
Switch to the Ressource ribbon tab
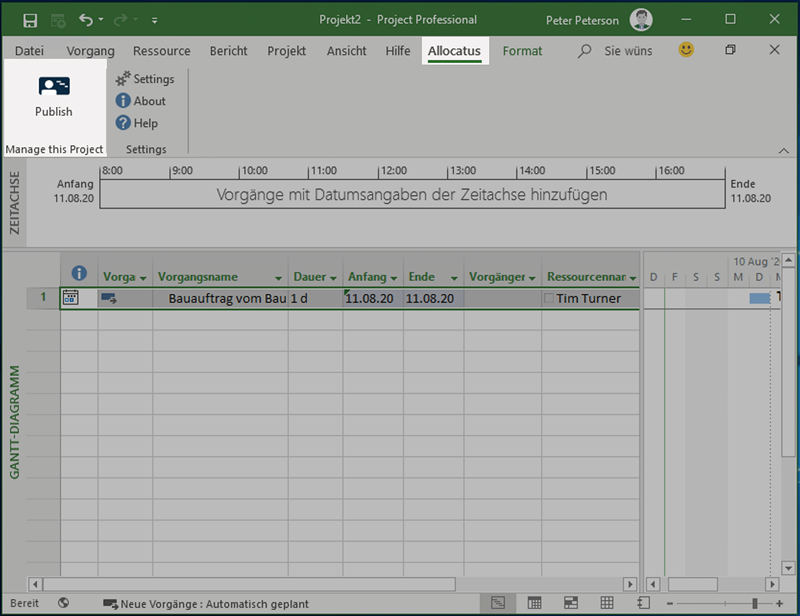coord(161,51)
